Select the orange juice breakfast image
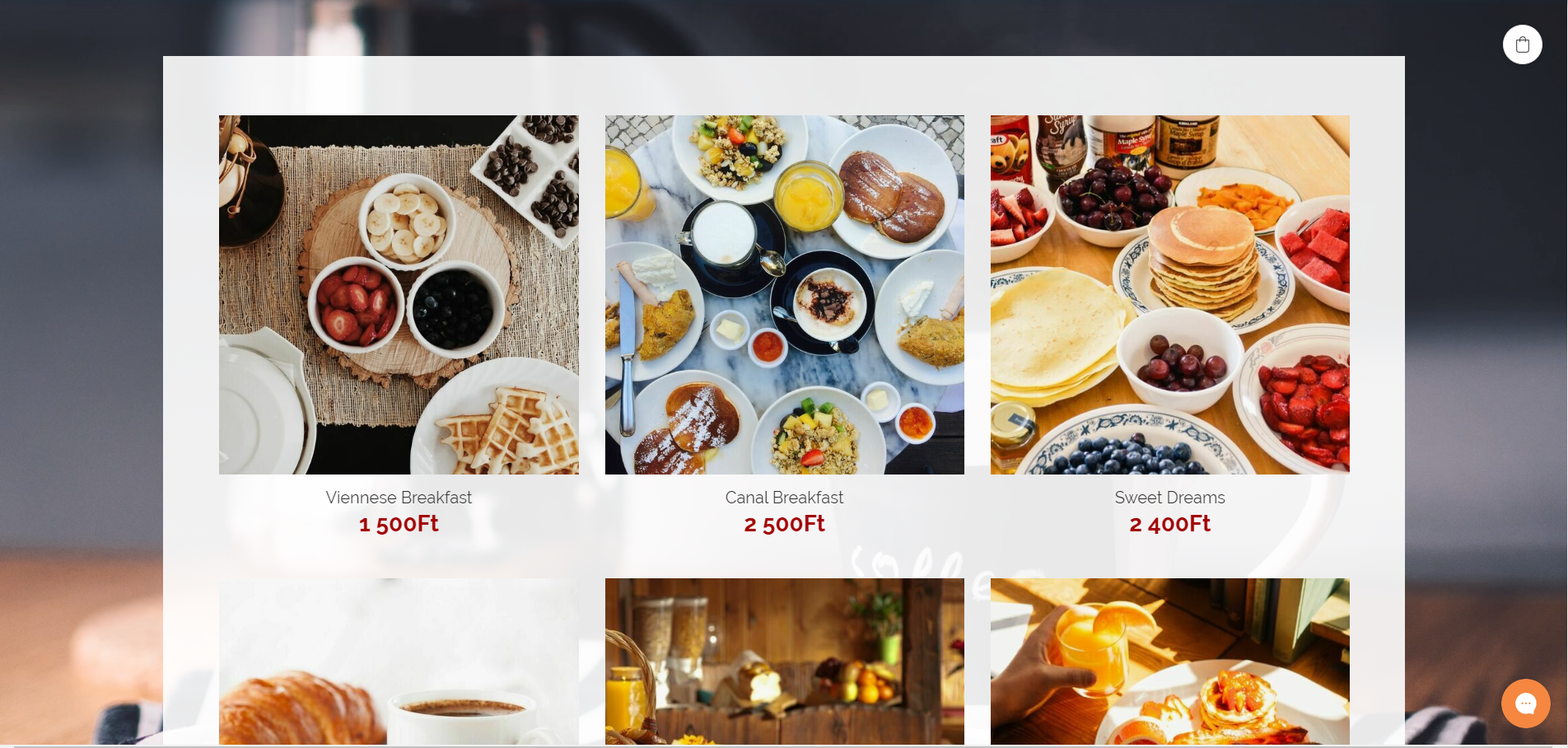 pos(1169,662)
